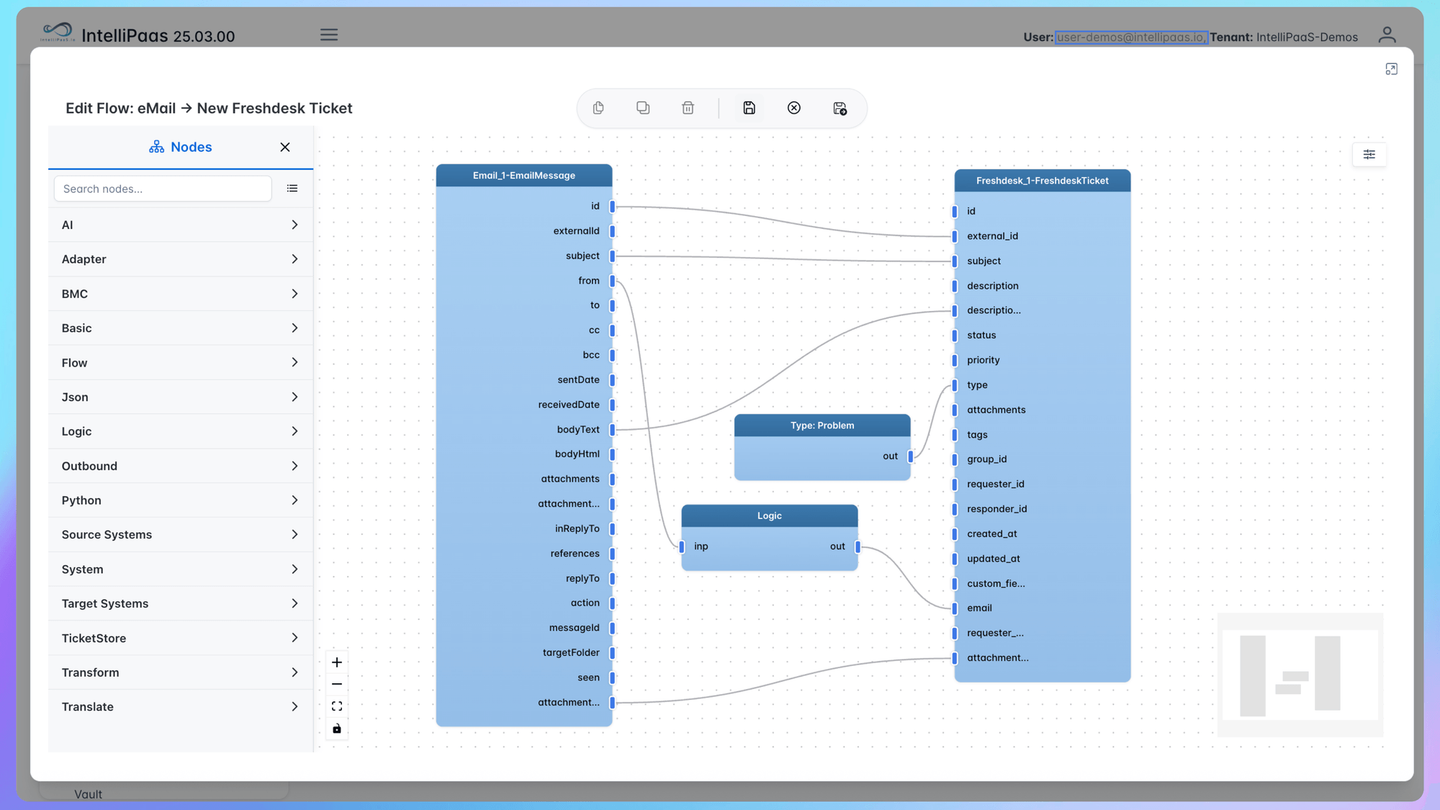
Task: Expand the Logic node category
Action: pos(180,431)
